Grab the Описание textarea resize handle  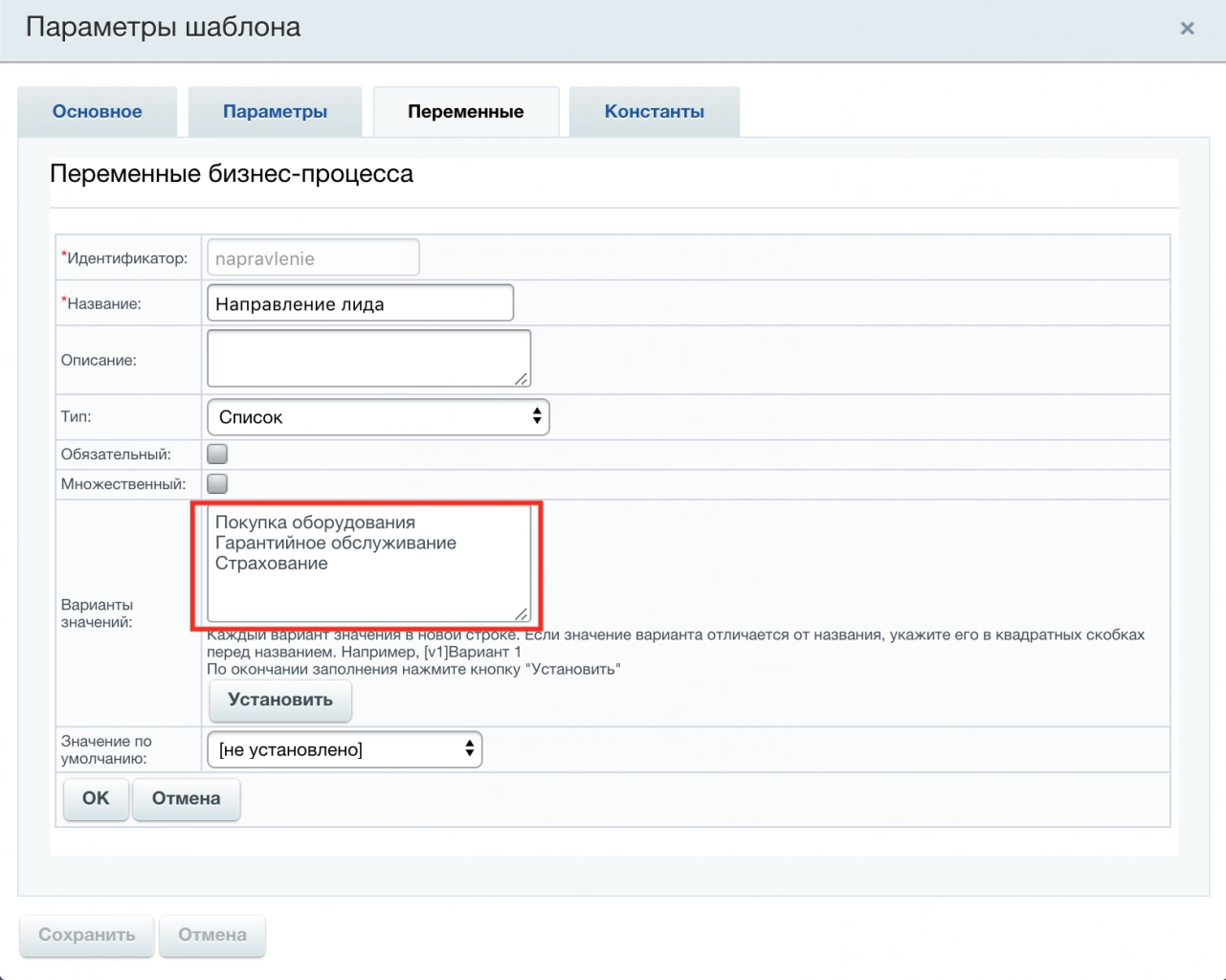(522, 379)
